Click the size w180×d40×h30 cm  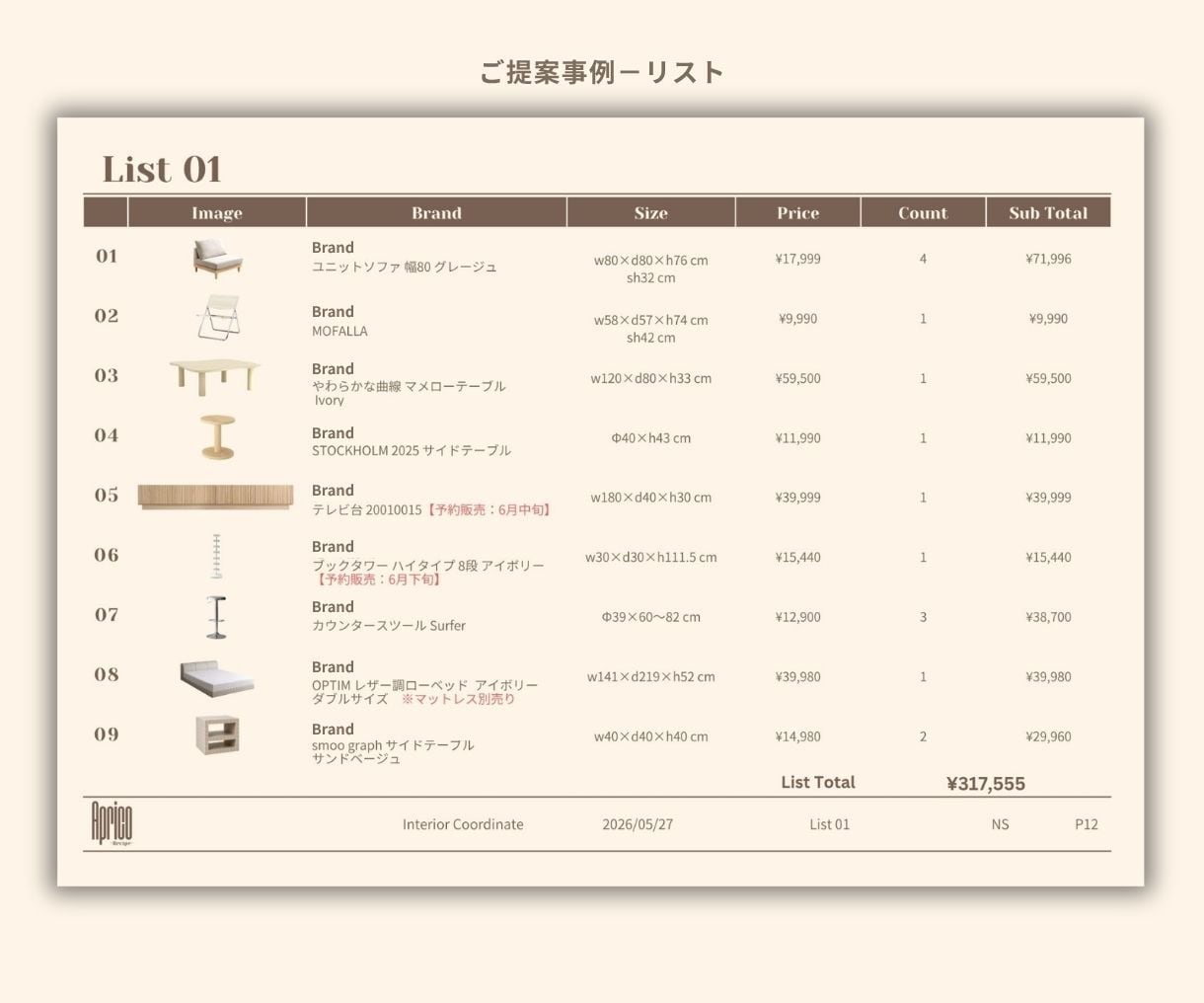(651, 498)
